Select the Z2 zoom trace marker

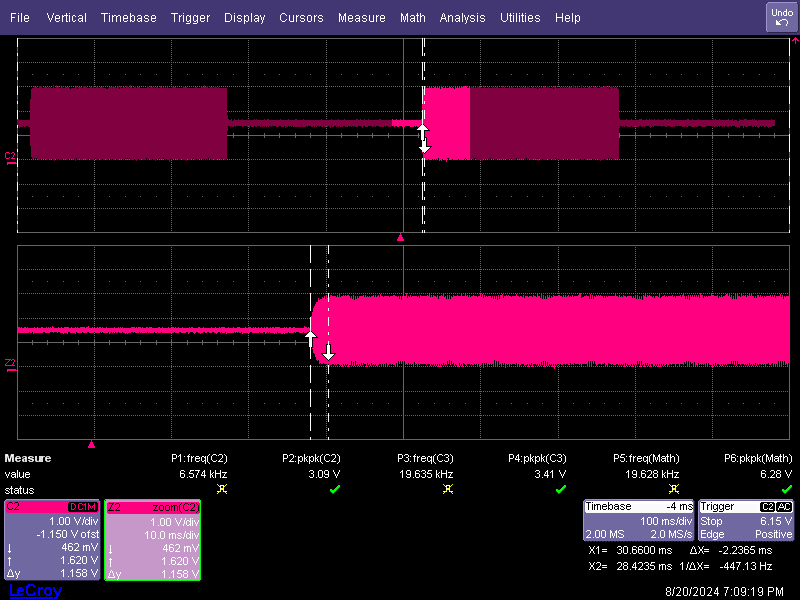11,362
